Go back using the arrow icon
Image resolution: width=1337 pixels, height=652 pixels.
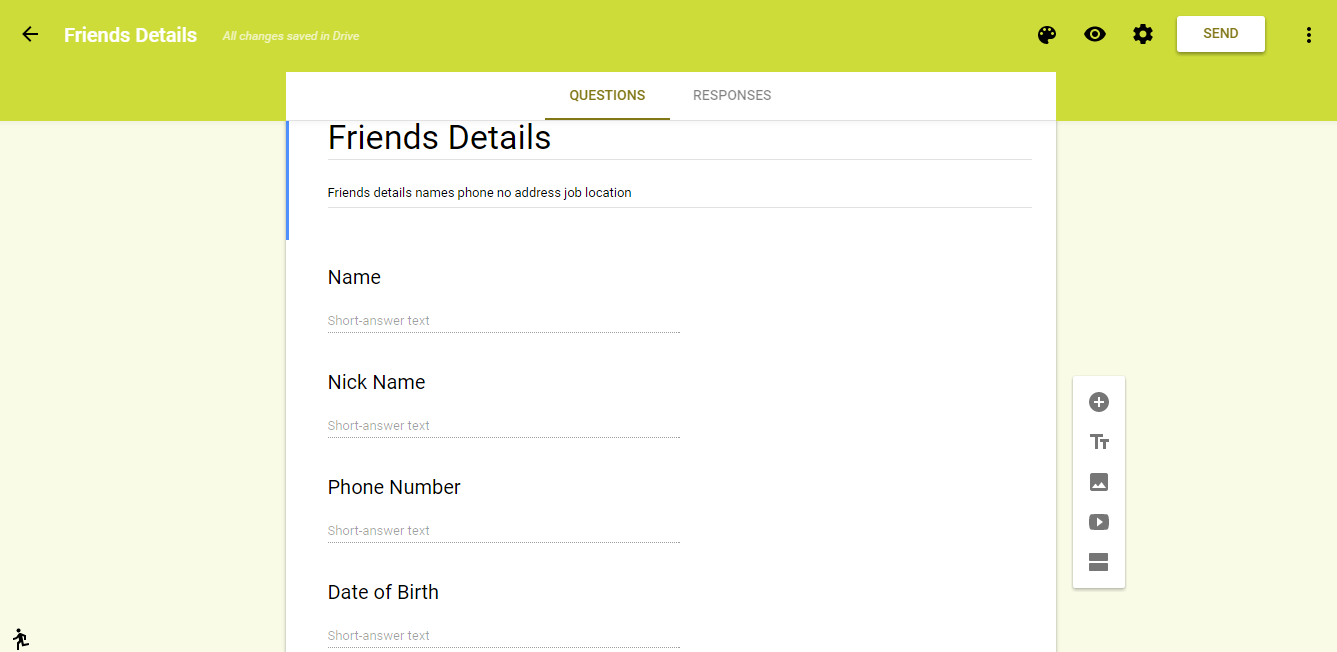pyautogui.click(x=30, y=34)
